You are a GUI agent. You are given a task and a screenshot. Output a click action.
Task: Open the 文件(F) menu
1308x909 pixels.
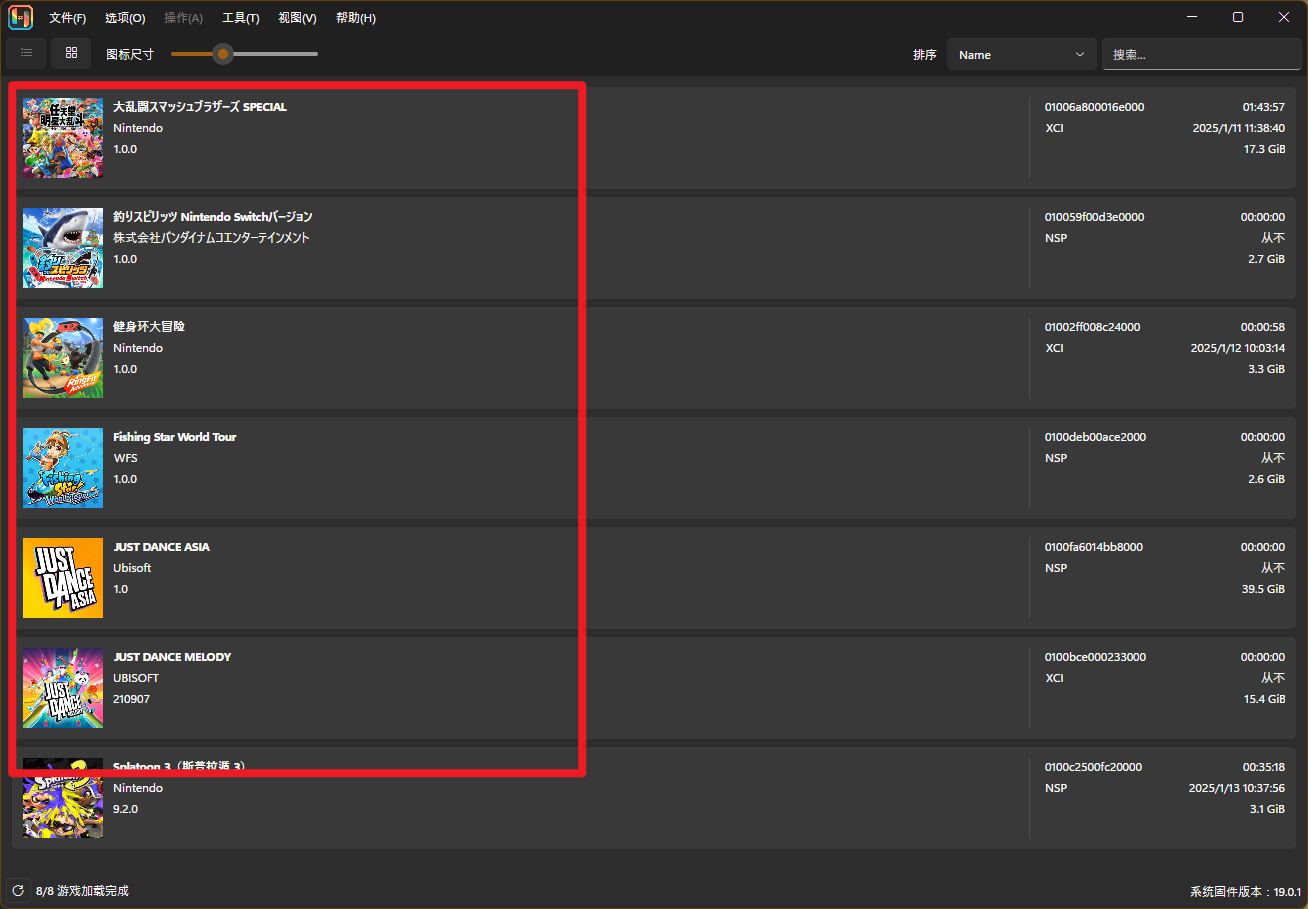(x=68, y=18)
